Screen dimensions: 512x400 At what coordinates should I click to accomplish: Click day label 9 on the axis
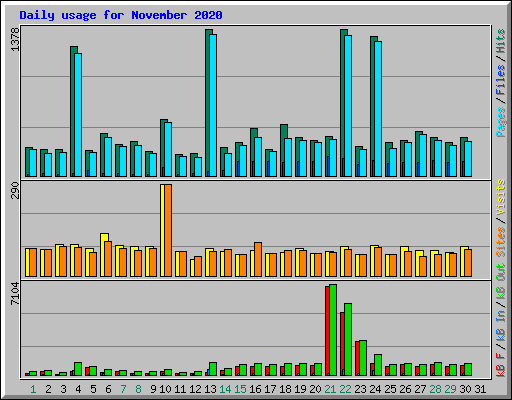click(153, 389)
